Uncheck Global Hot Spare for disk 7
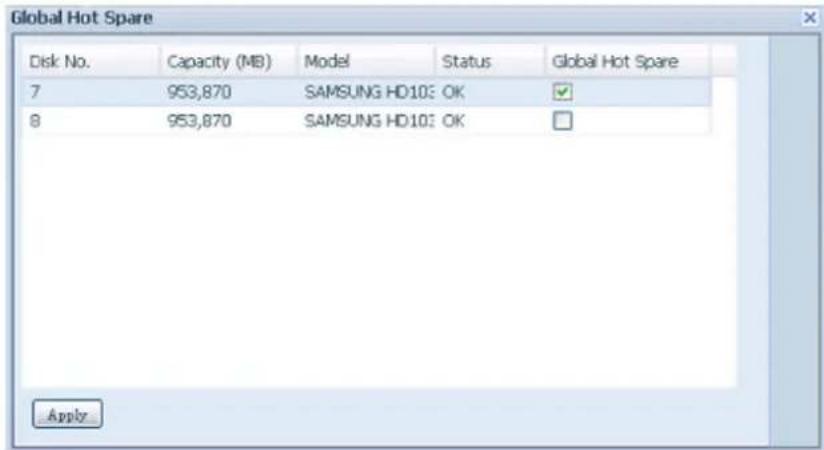 (x=562, y=92)
